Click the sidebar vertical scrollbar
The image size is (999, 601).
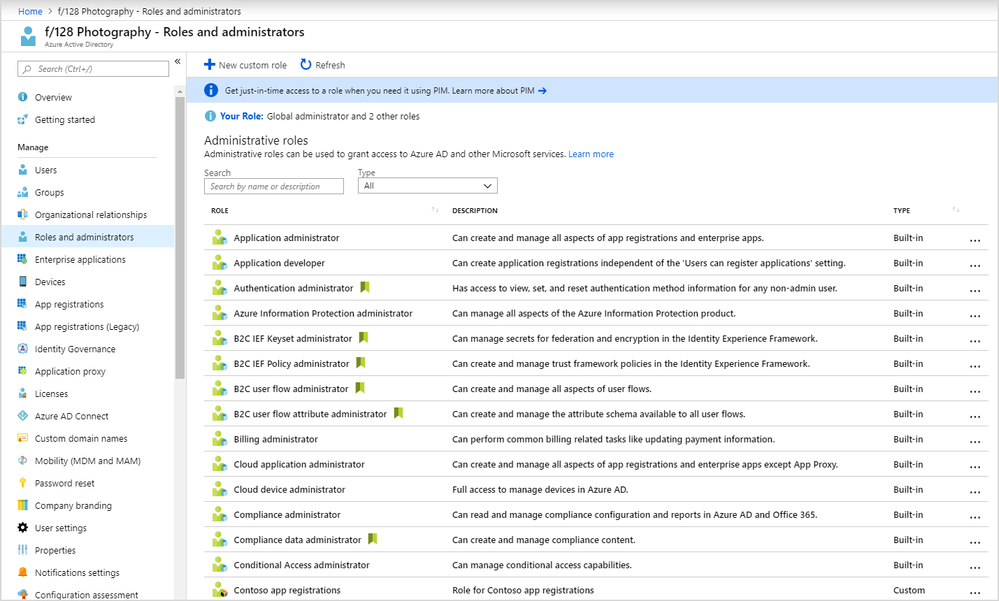click(180, 238)
